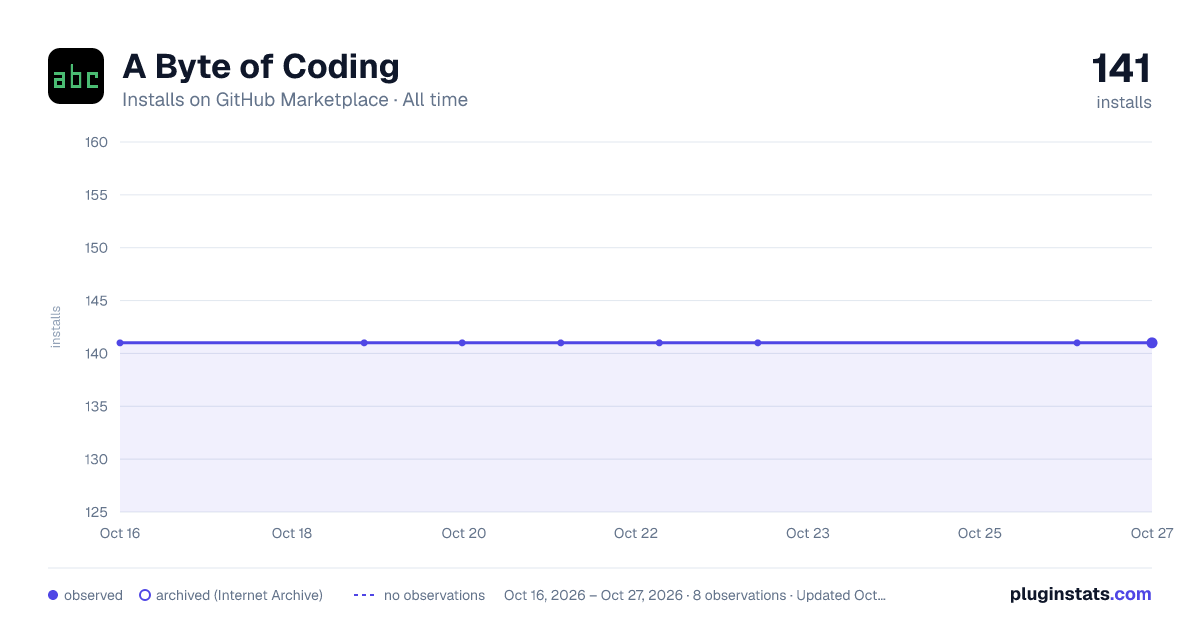Click the Oct 23 x-axis label
The width and height of the screenshot is (1200, 630).
tap(808, 533)
